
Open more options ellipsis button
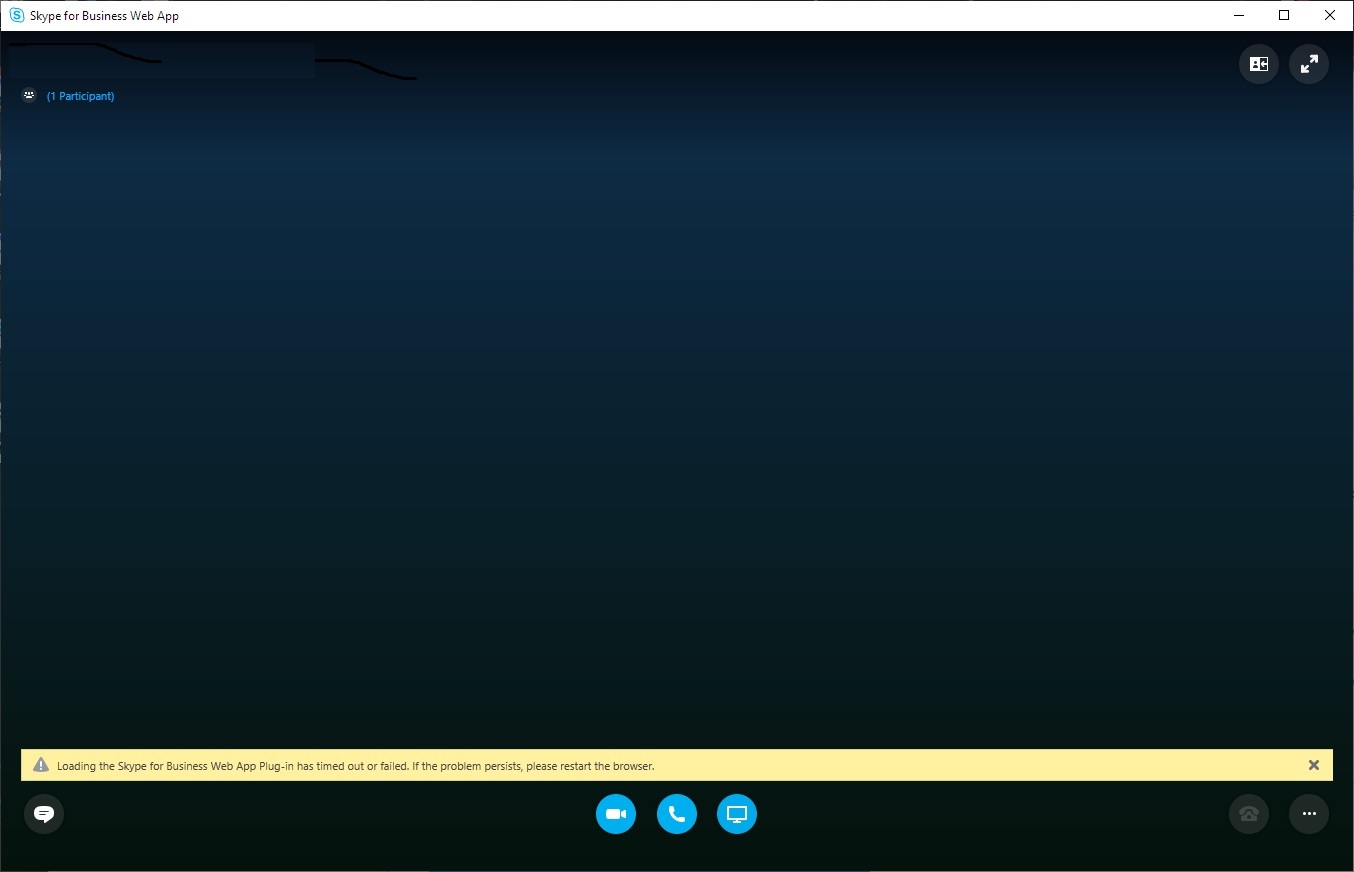pos(1309,814)
